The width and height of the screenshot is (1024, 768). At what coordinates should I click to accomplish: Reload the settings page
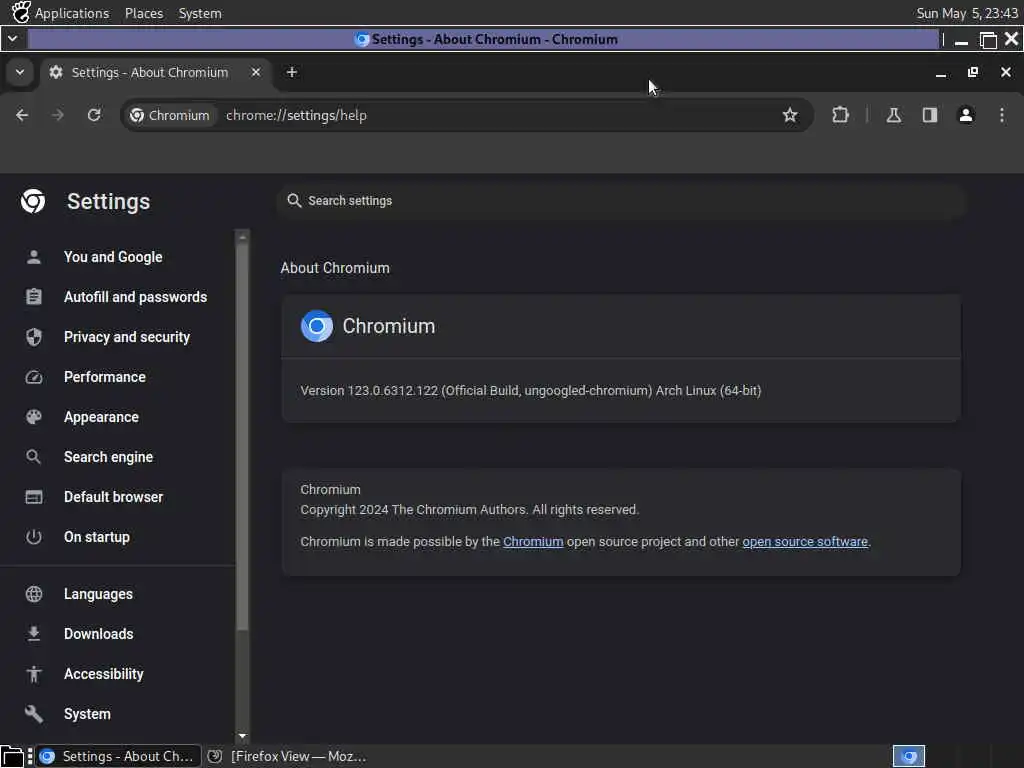[94, 116]
